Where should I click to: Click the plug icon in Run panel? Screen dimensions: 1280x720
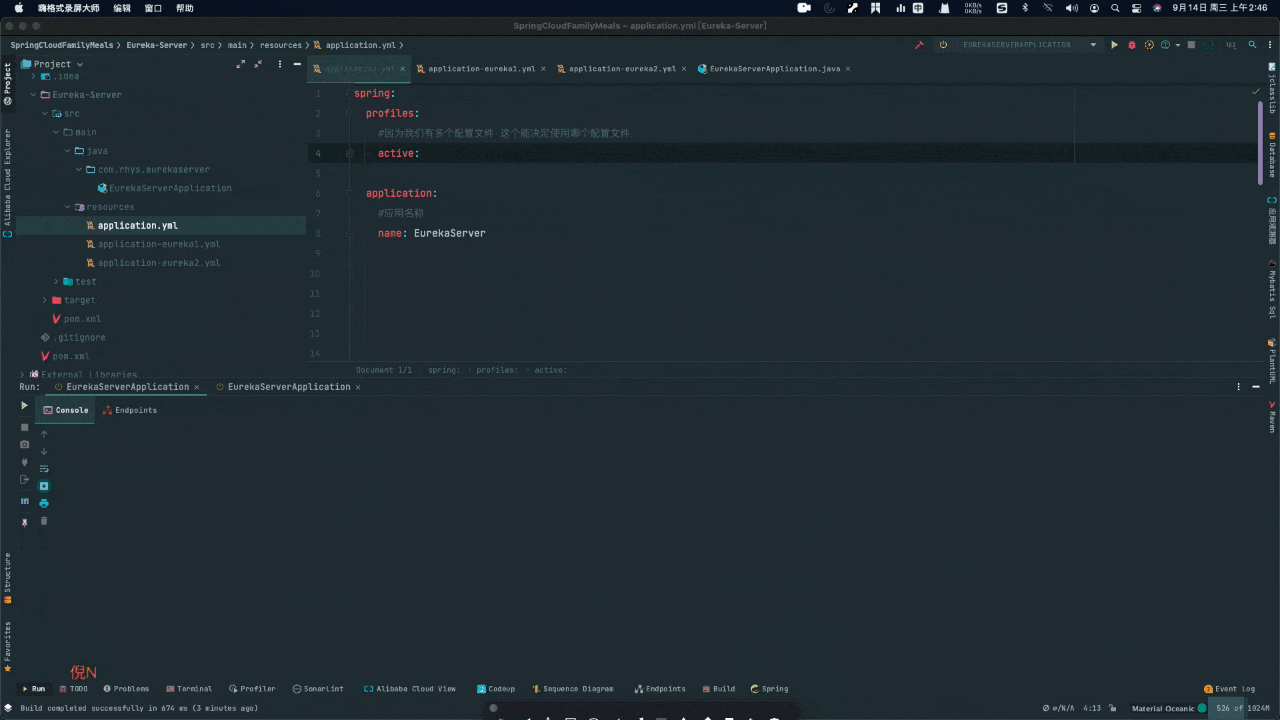point(25,462)
